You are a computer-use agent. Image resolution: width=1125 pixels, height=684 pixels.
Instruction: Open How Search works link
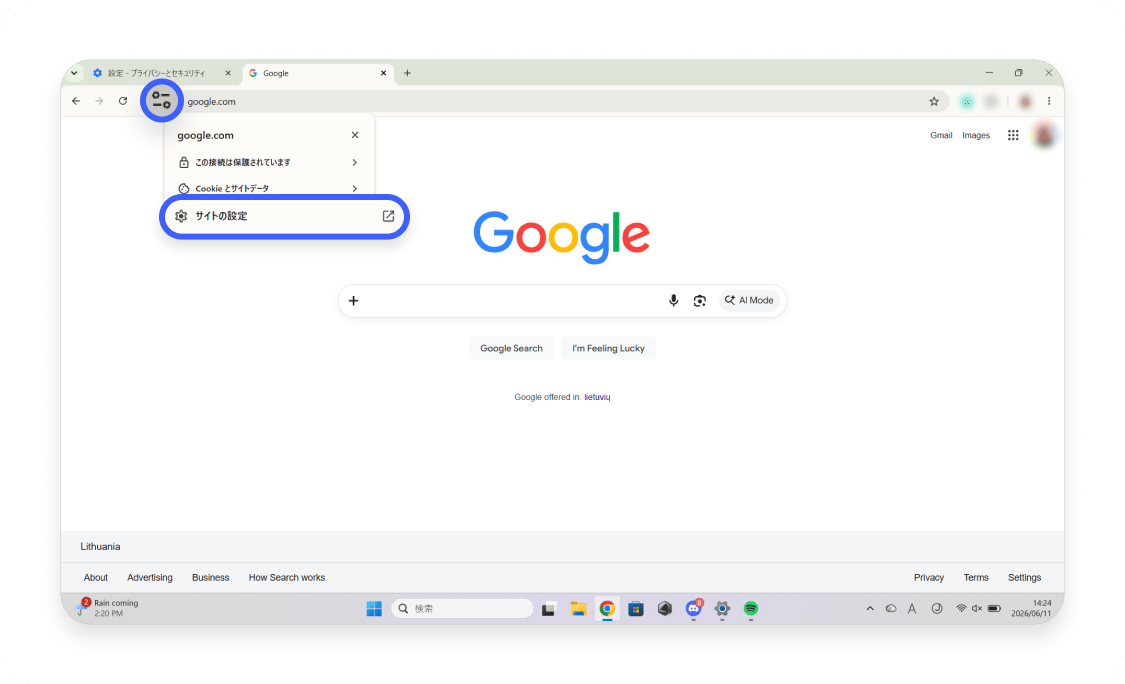tap(287, 578)
